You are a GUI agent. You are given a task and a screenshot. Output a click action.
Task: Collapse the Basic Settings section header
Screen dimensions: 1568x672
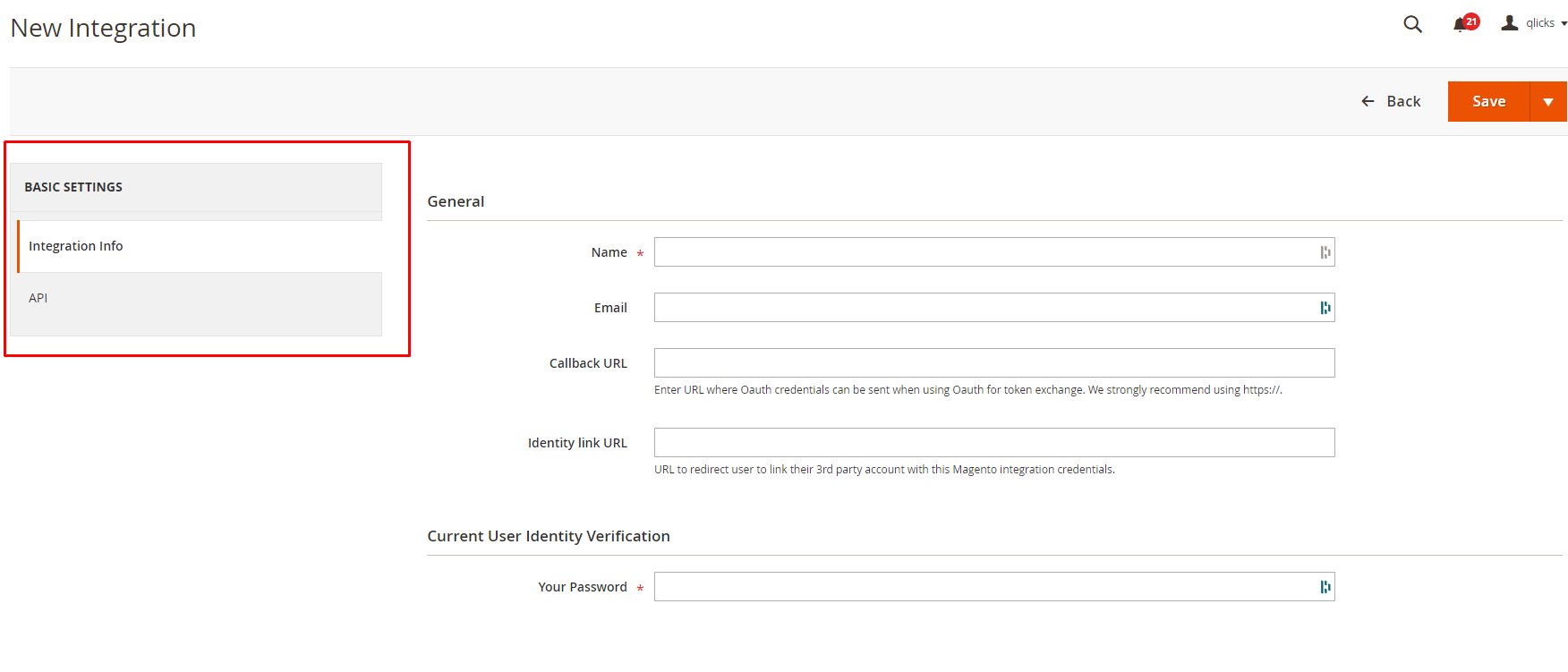coord(73,187)
